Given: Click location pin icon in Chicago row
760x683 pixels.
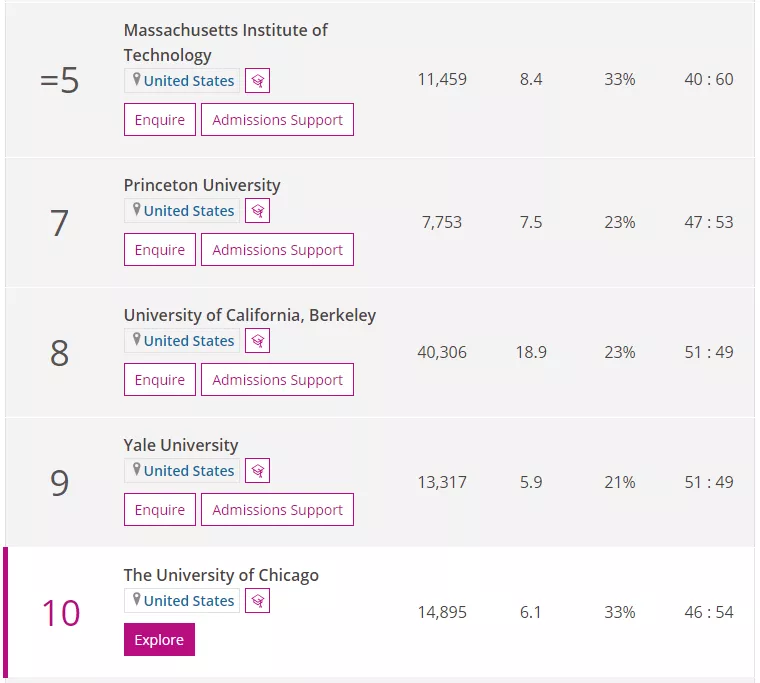Looking at the screenshot, I should tap(137, 599).
